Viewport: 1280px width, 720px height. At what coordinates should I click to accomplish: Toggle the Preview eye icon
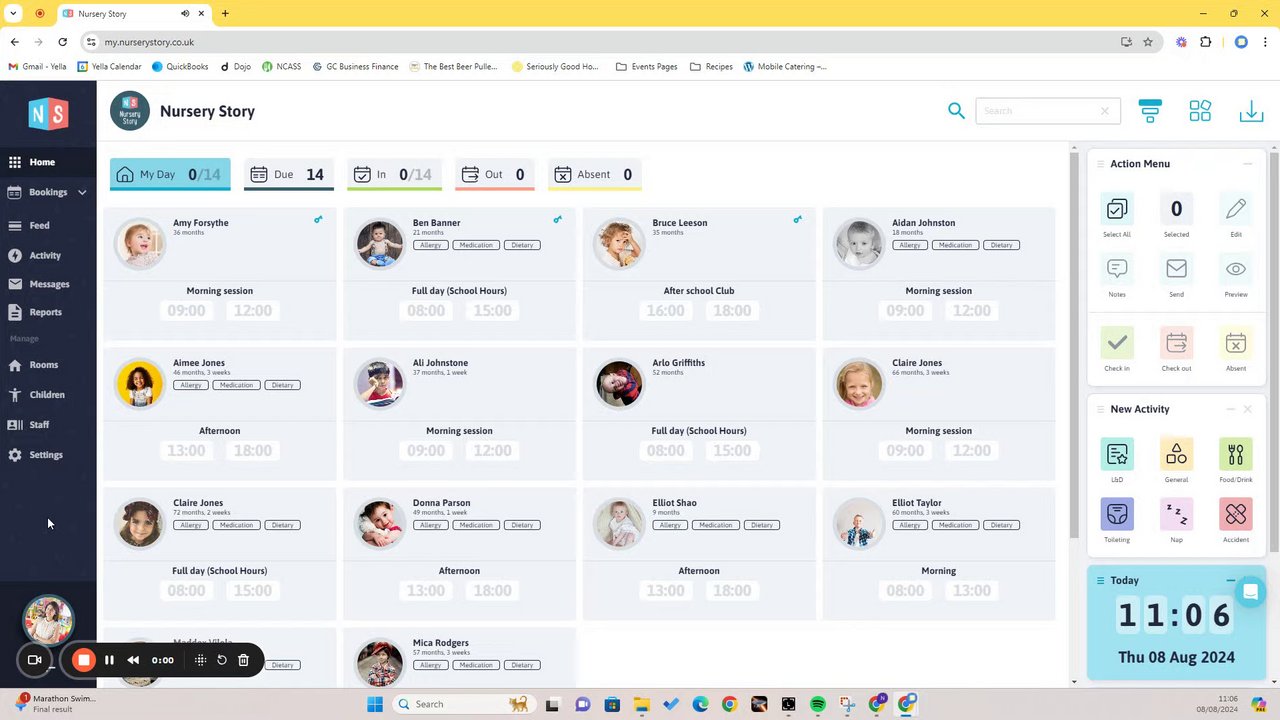point(1236,269)
